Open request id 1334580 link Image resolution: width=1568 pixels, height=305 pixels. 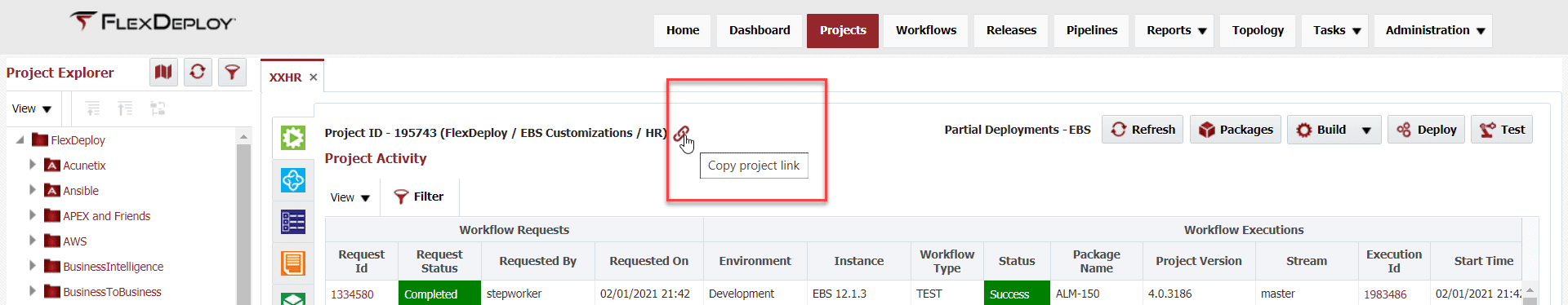coord(352,294)
